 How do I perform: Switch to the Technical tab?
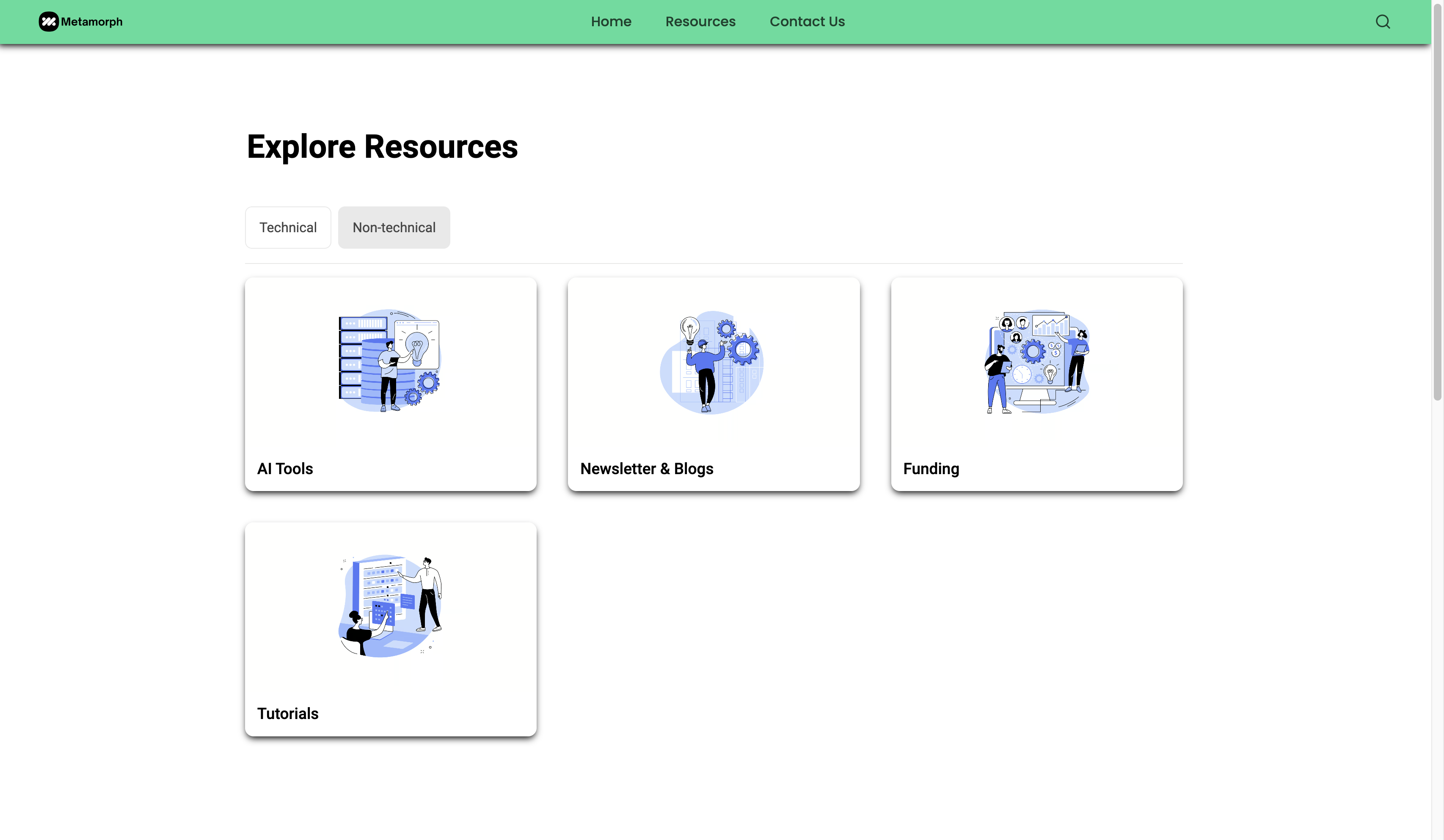[288, 227]
